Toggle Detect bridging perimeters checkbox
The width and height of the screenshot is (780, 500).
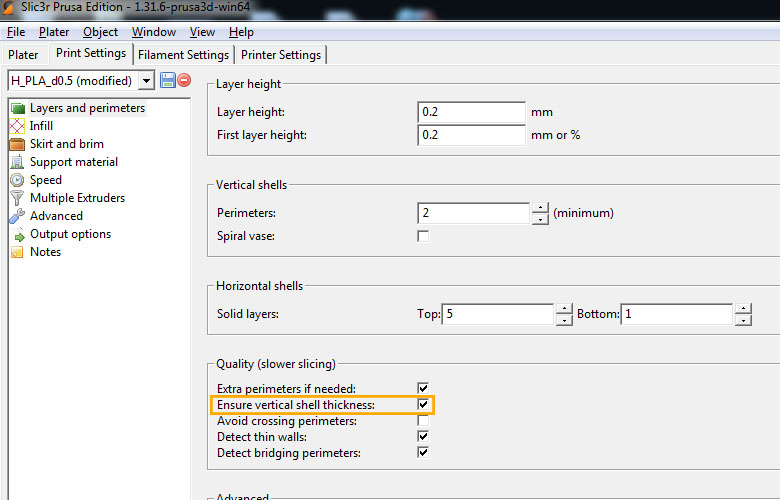tap(423, 452)
